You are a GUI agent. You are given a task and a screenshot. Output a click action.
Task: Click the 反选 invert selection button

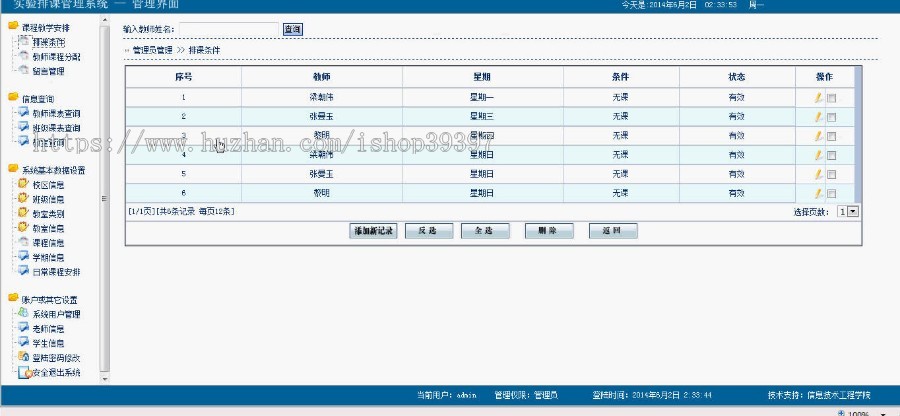429,231
